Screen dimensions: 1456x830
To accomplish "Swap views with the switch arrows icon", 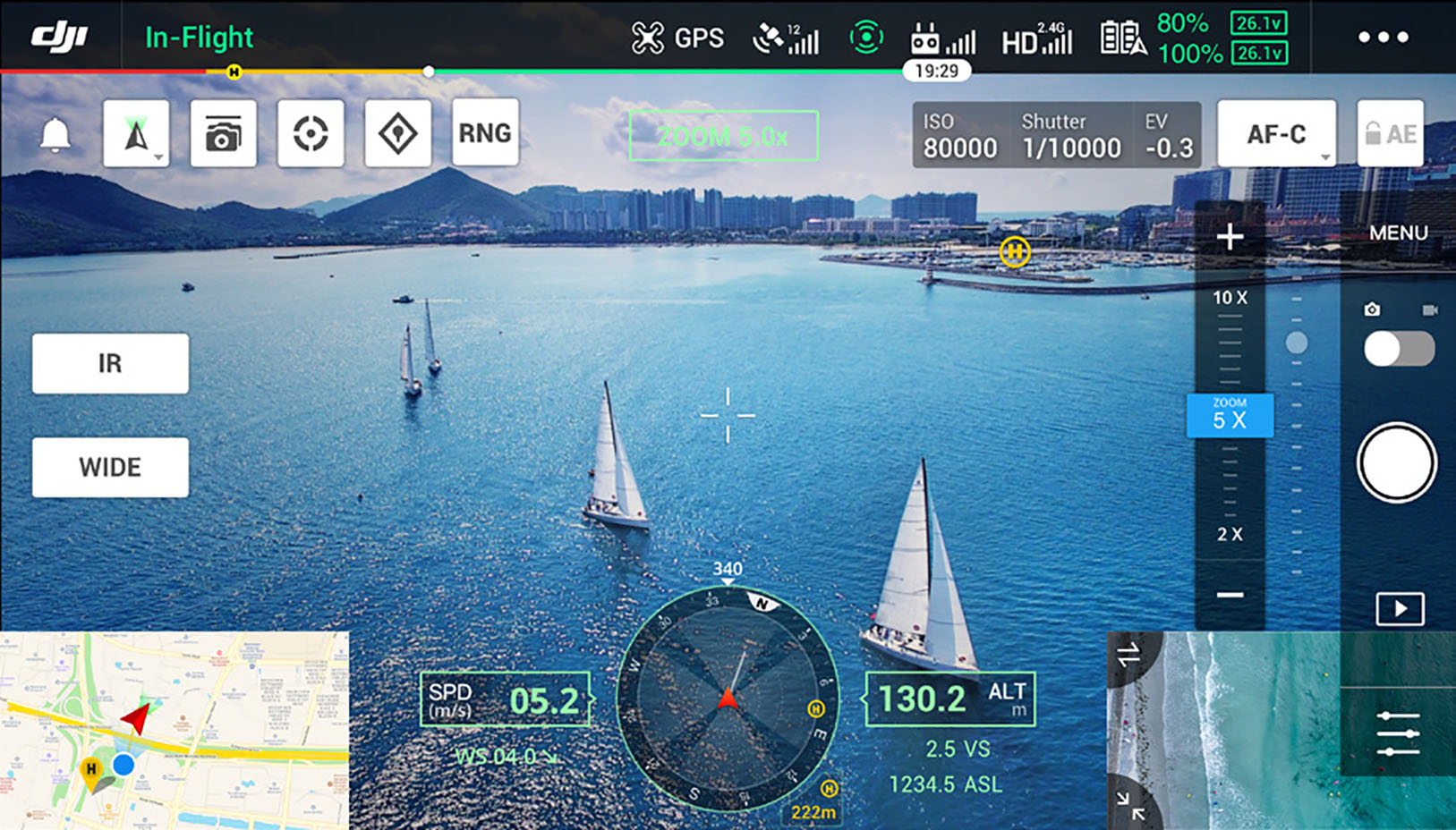I will tap(1128, 655).
